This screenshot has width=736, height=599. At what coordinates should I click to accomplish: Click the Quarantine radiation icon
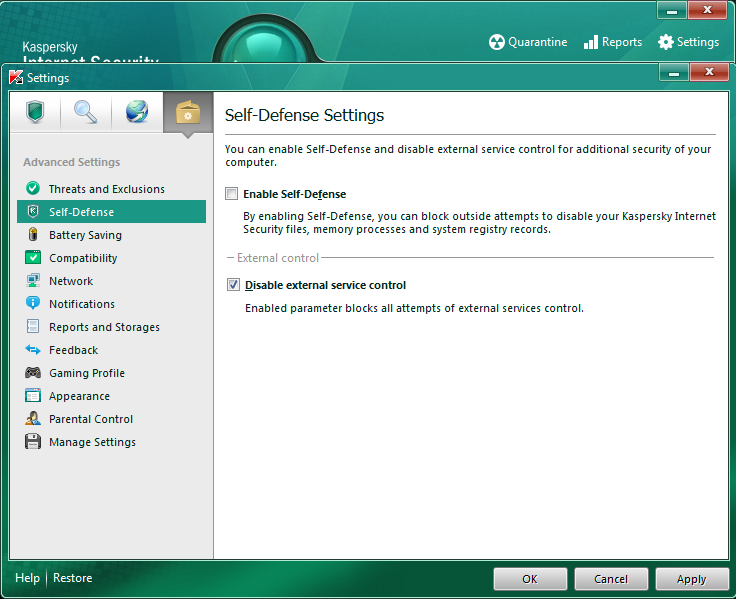[x=497, y=42]
